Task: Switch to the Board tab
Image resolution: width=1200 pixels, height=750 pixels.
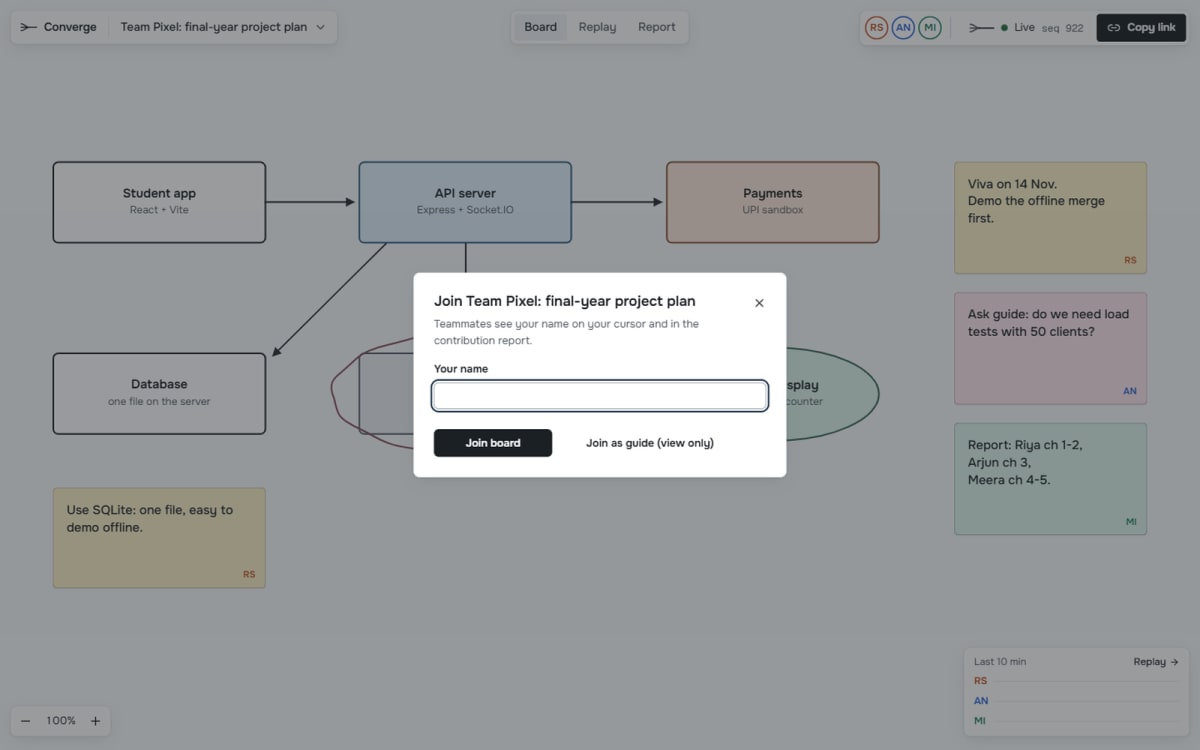Action: click(x=540, y=27)
